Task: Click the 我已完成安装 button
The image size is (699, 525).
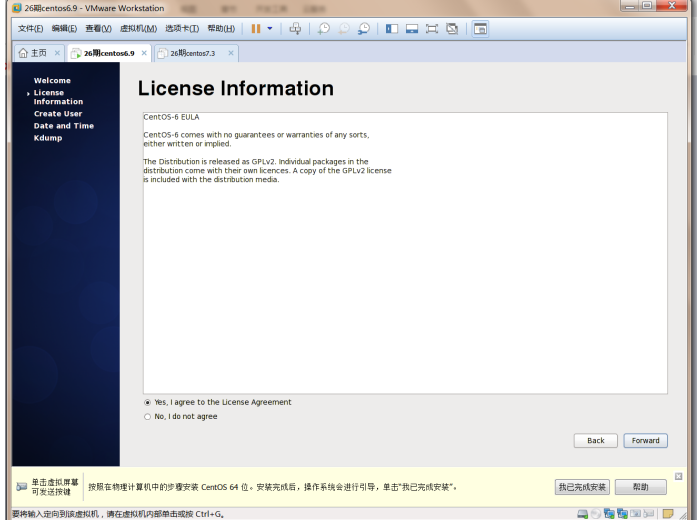Action: tap(582, 487)
